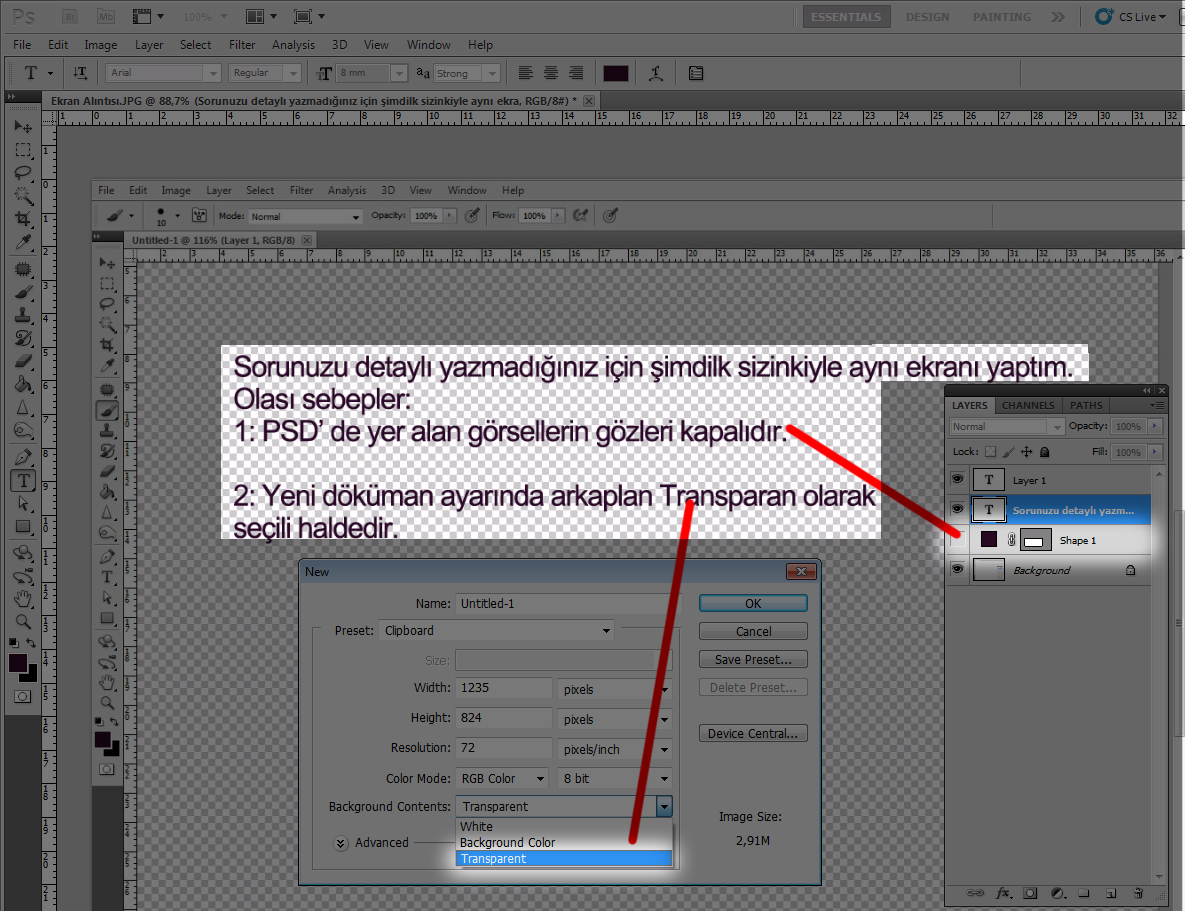Open the fx layer style menu
Viewport: 1185px width, 911px height.
tap(1004, 892)
